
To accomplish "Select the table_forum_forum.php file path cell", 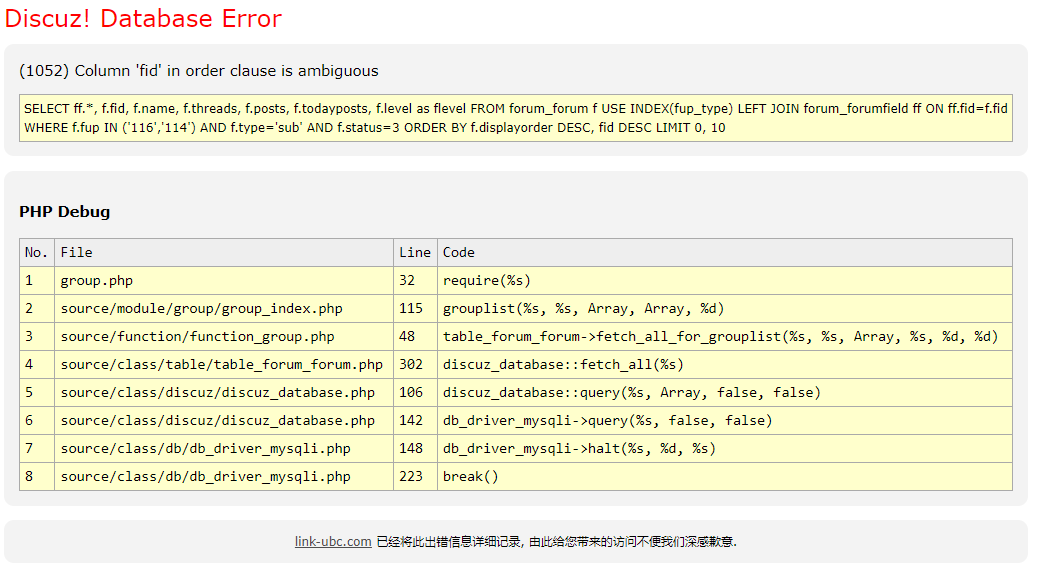I will (x=221, y=365).
